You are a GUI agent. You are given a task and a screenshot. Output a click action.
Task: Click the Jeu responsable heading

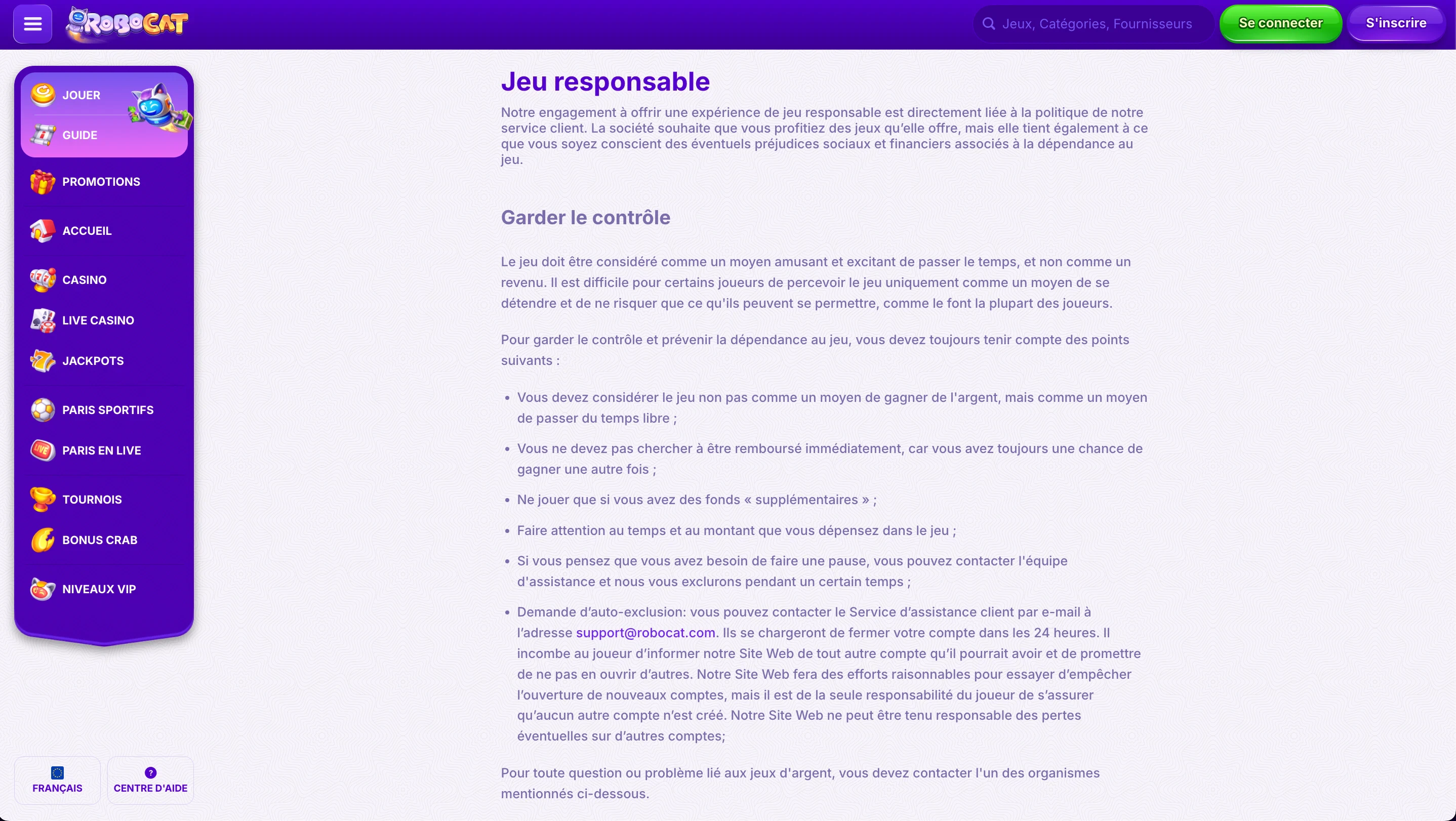tap(605, 81)
